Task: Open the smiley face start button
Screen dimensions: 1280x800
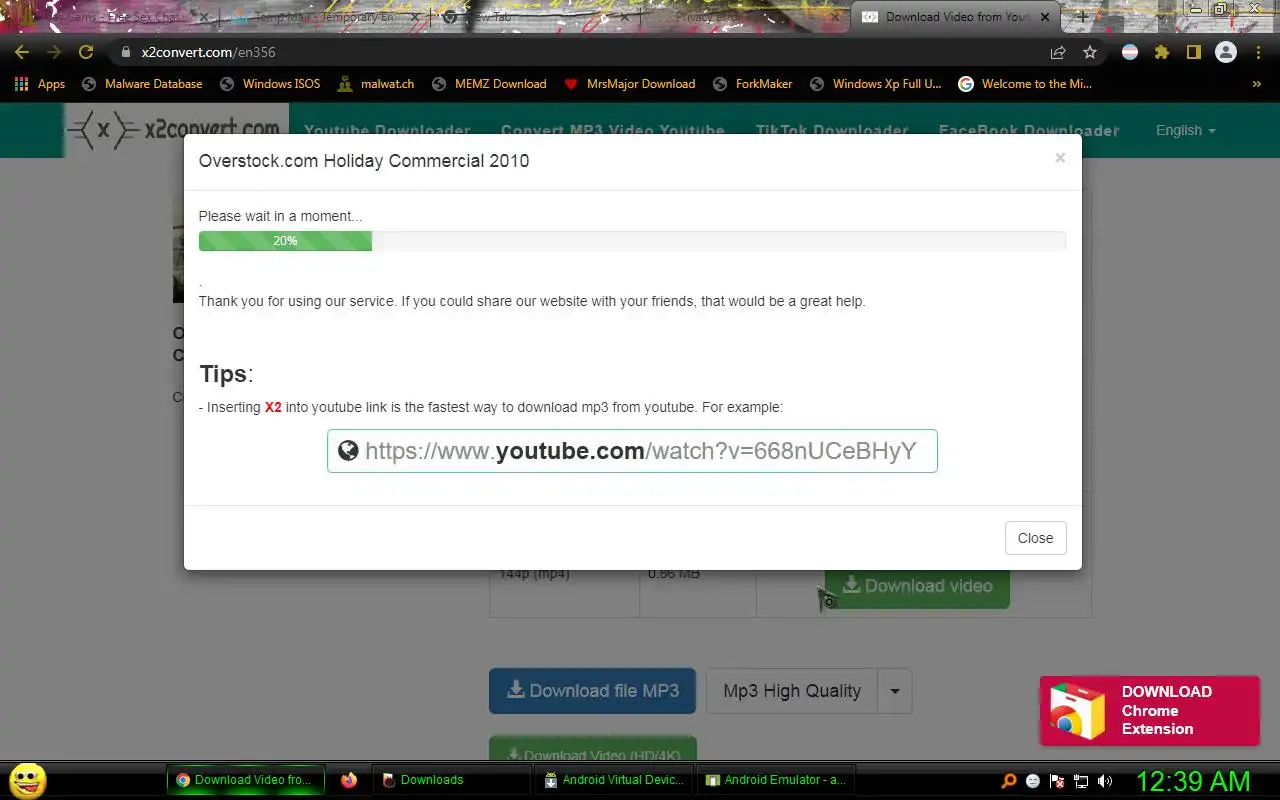Action: point(27,780)
